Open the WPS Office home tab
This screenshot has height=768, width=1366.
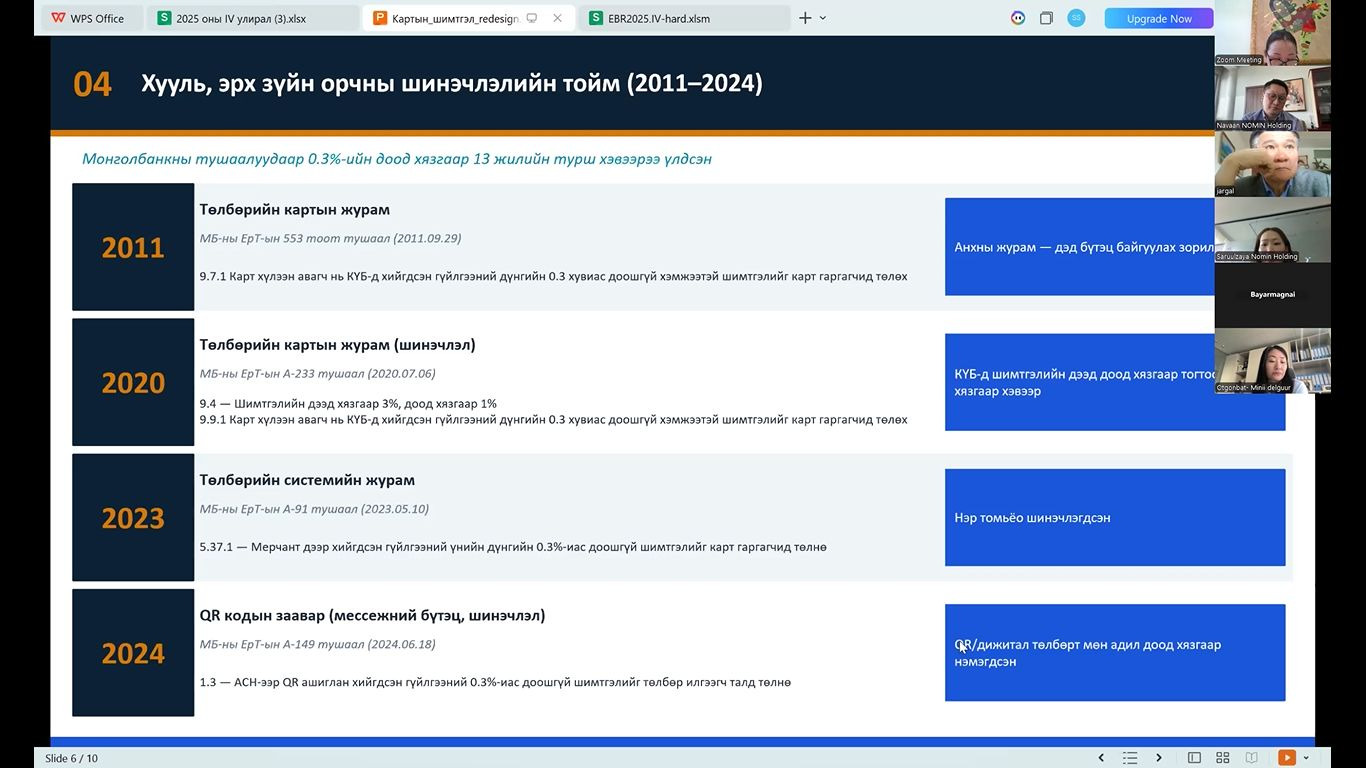88,18
